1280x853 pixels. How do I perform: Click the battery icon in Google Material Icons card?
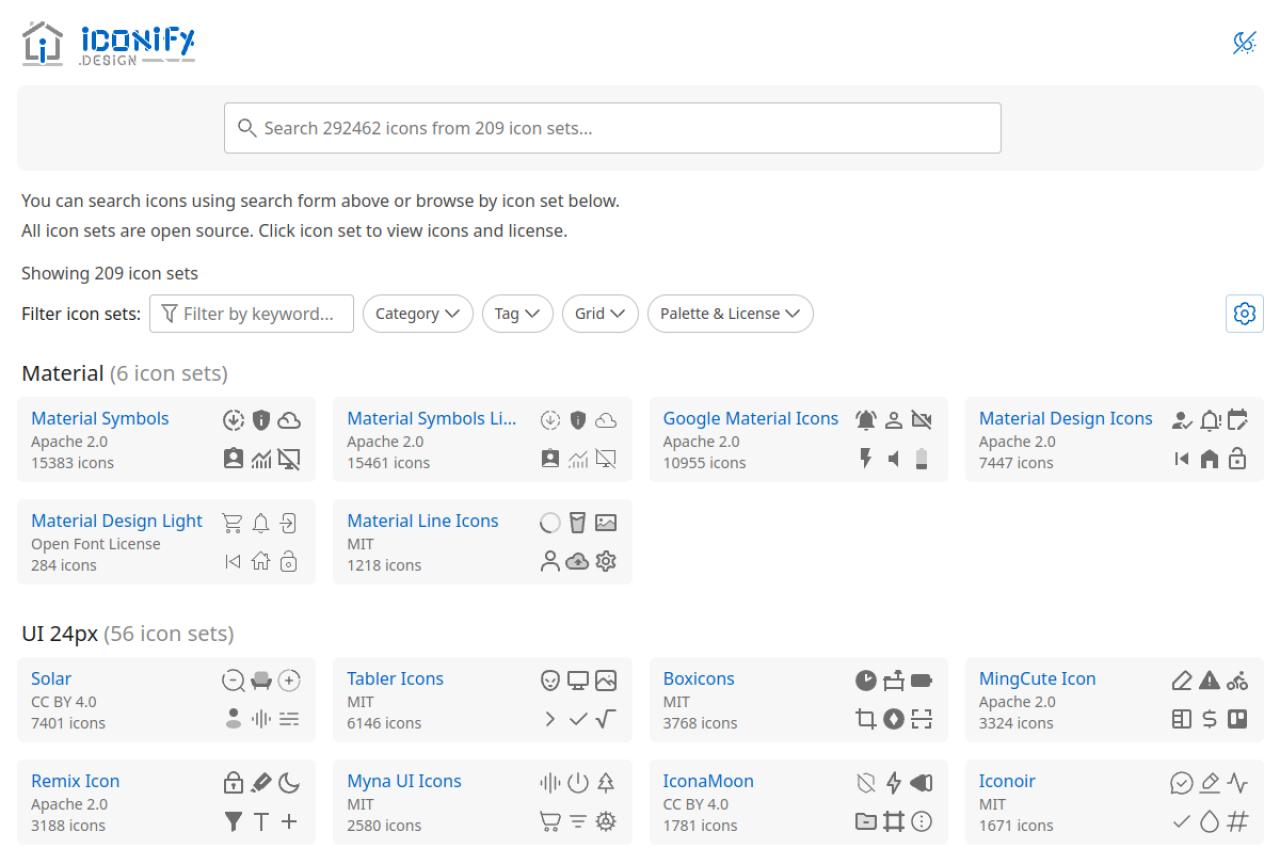(922, 458)
